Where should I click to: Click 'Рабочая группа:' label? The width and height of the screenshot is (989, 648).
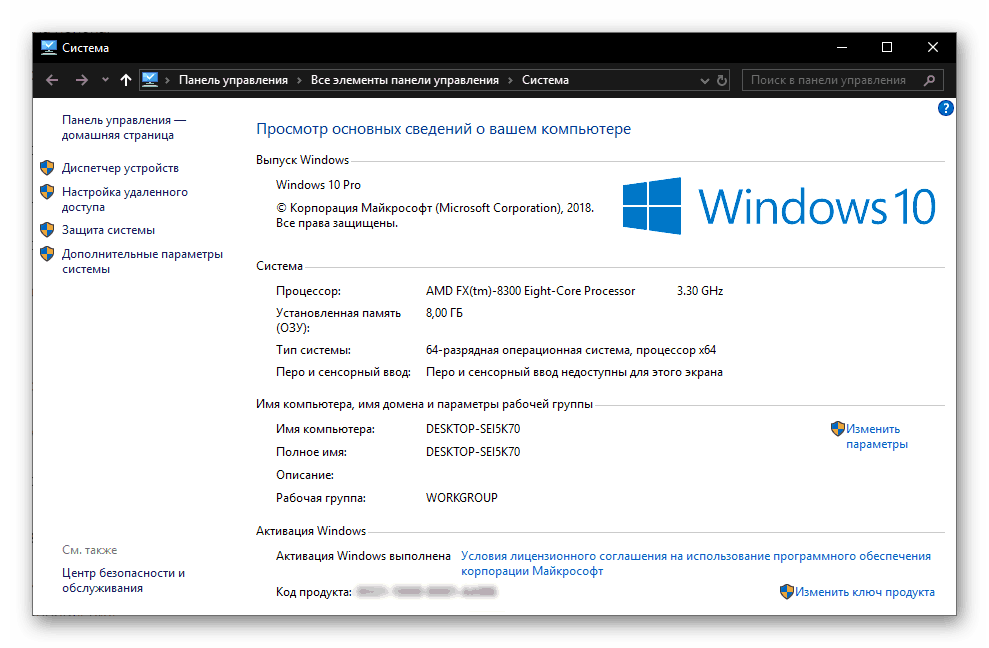click(x=320, y=498)
